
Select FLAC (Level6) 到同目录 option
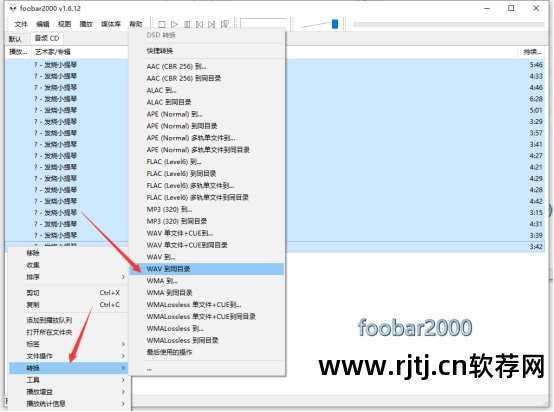click(207, 173)
